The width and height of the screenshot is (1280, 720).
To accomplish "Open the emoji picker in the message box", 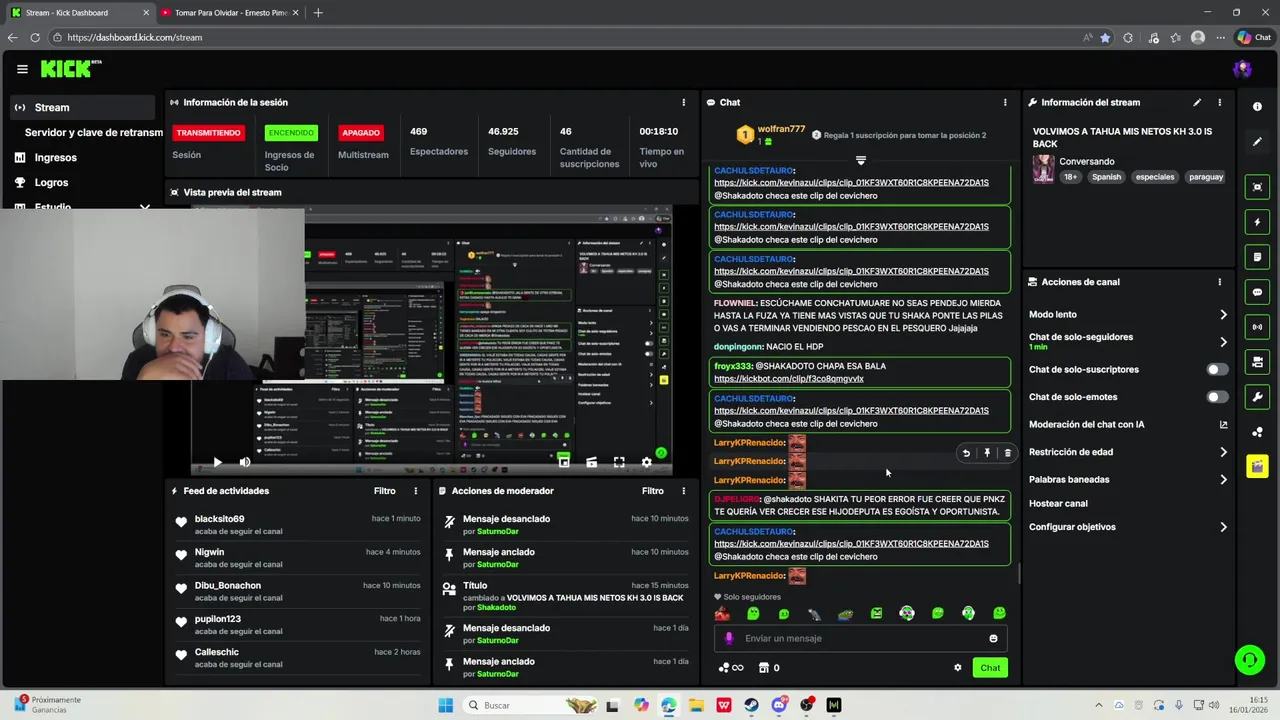I will [993, 638].
